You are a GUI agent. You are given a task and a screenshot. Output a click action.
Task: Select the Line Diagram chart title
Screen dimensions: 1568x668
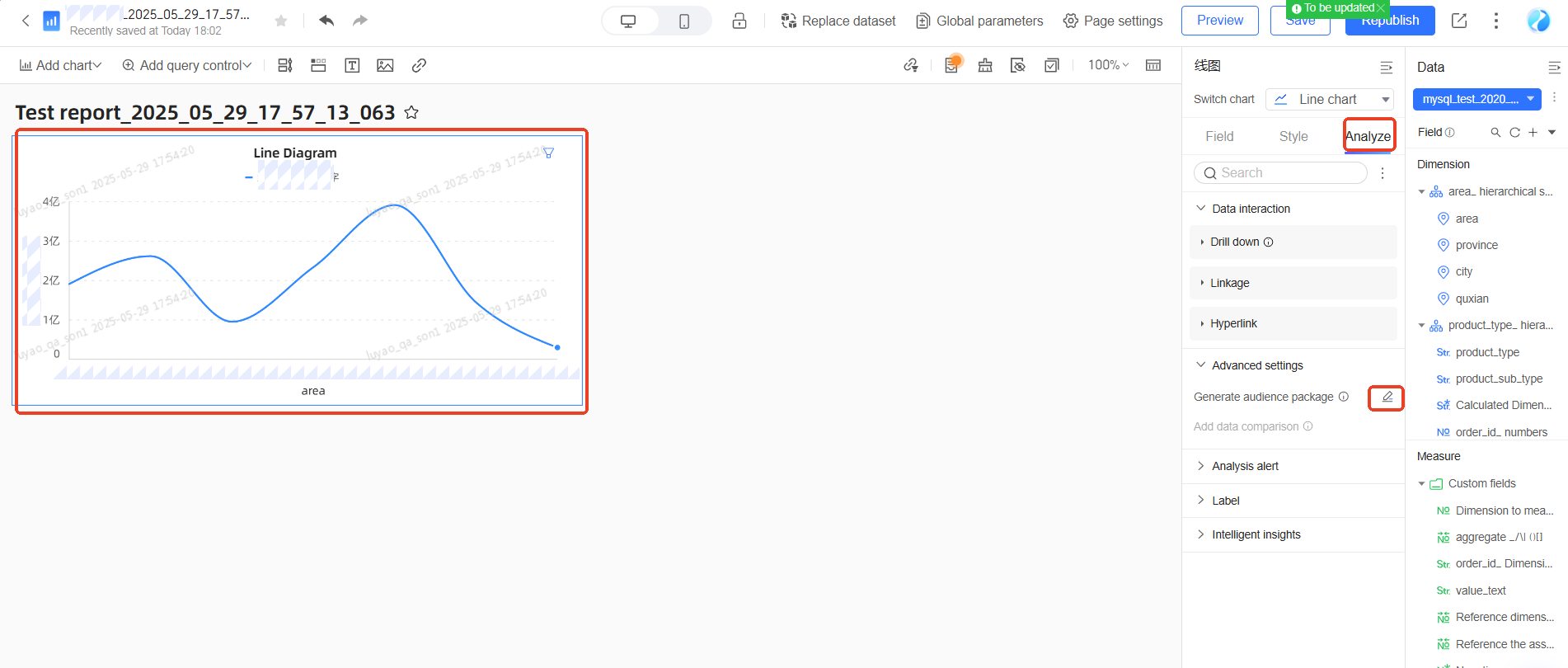(x=295, y=153)
